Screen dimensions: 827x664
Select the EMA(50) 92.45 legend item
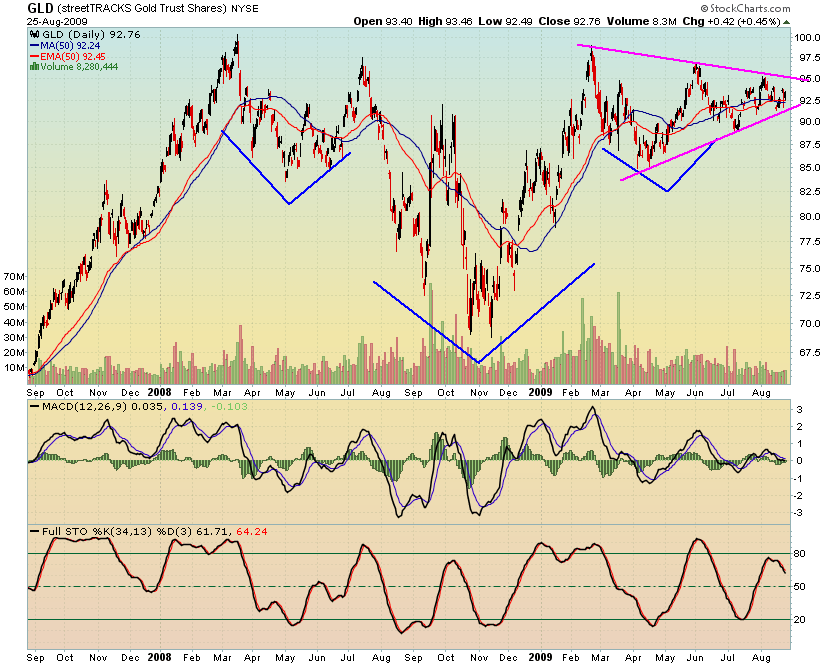[x=68, y=56]
